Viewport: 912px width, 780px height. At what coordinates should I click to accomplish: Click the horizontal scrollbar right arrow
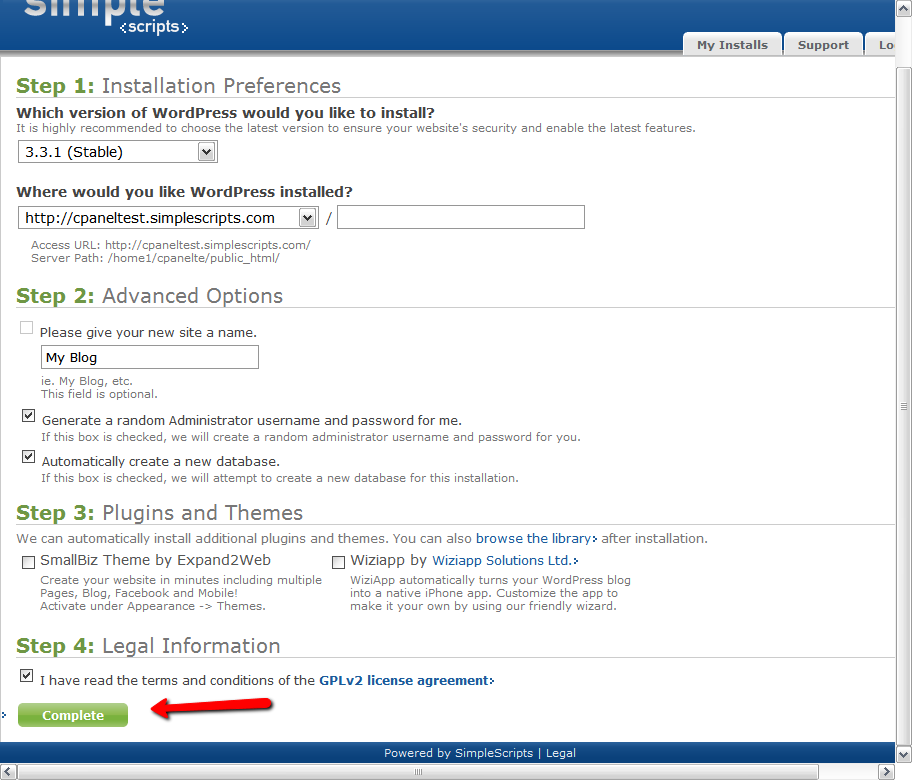coord(886,772)
